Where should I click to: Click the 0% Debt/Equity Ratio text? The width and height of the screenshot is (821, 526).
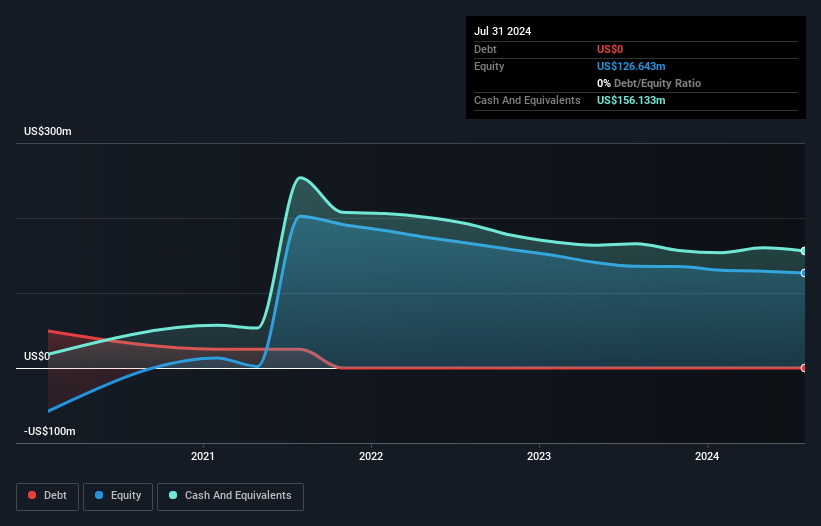point(649,83)
